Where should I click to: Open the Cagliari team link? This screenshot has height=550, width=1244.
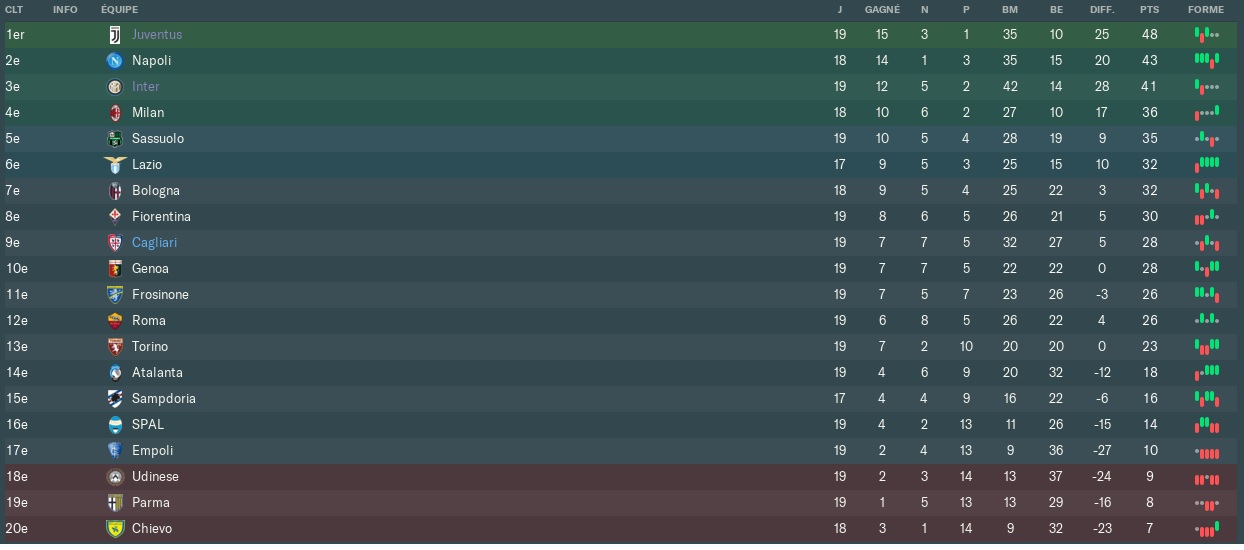tap(154, 243)
